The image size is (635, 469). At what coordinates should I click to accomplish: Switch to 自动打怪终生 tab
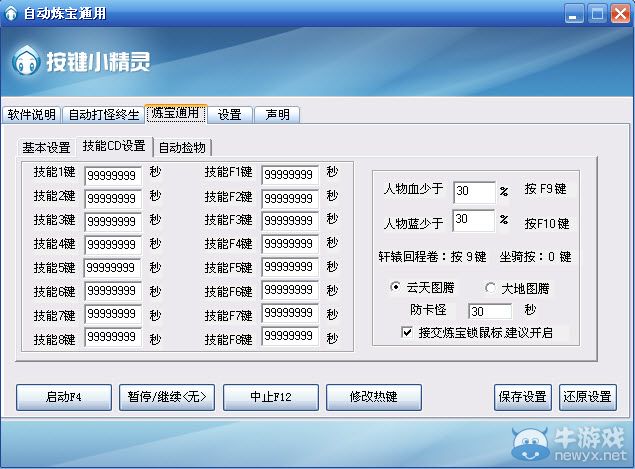point(103,115)
